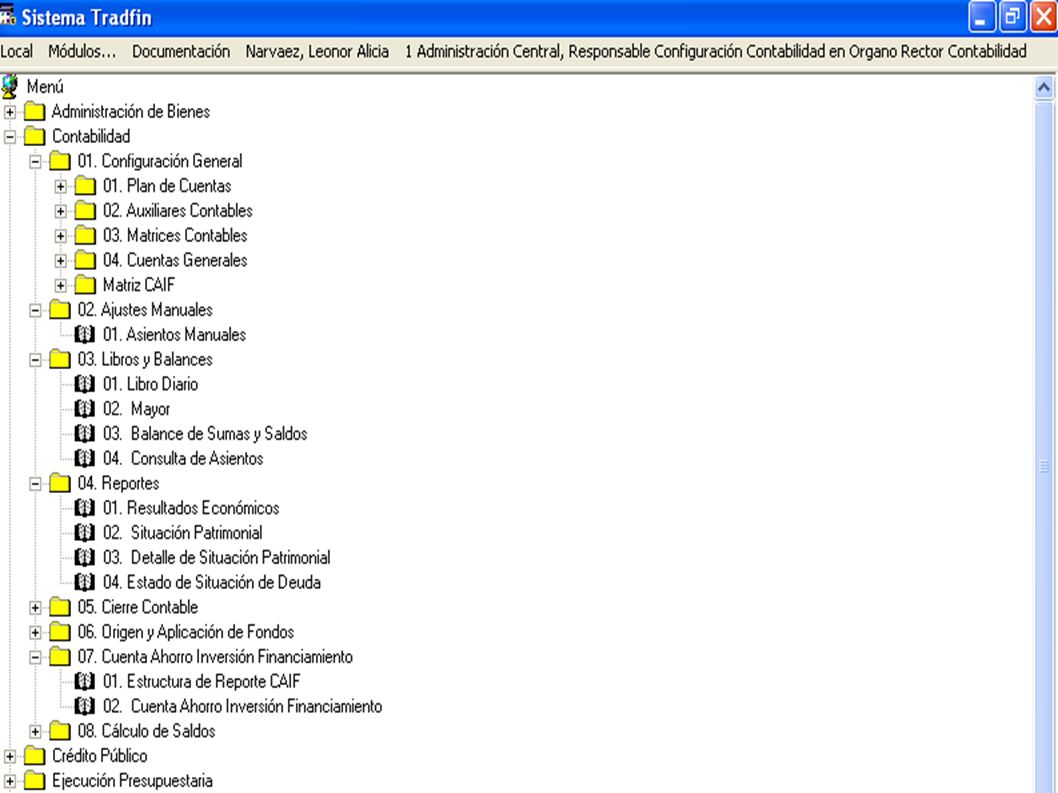Expand 06. Origen y Aplicación de Fondos node

coord(35,632)
